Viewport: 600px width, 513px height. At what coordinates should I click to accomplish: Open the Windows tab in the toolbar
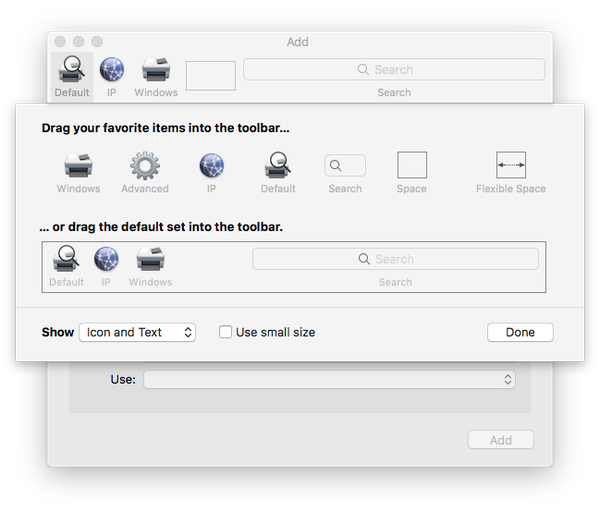(156, 73)
